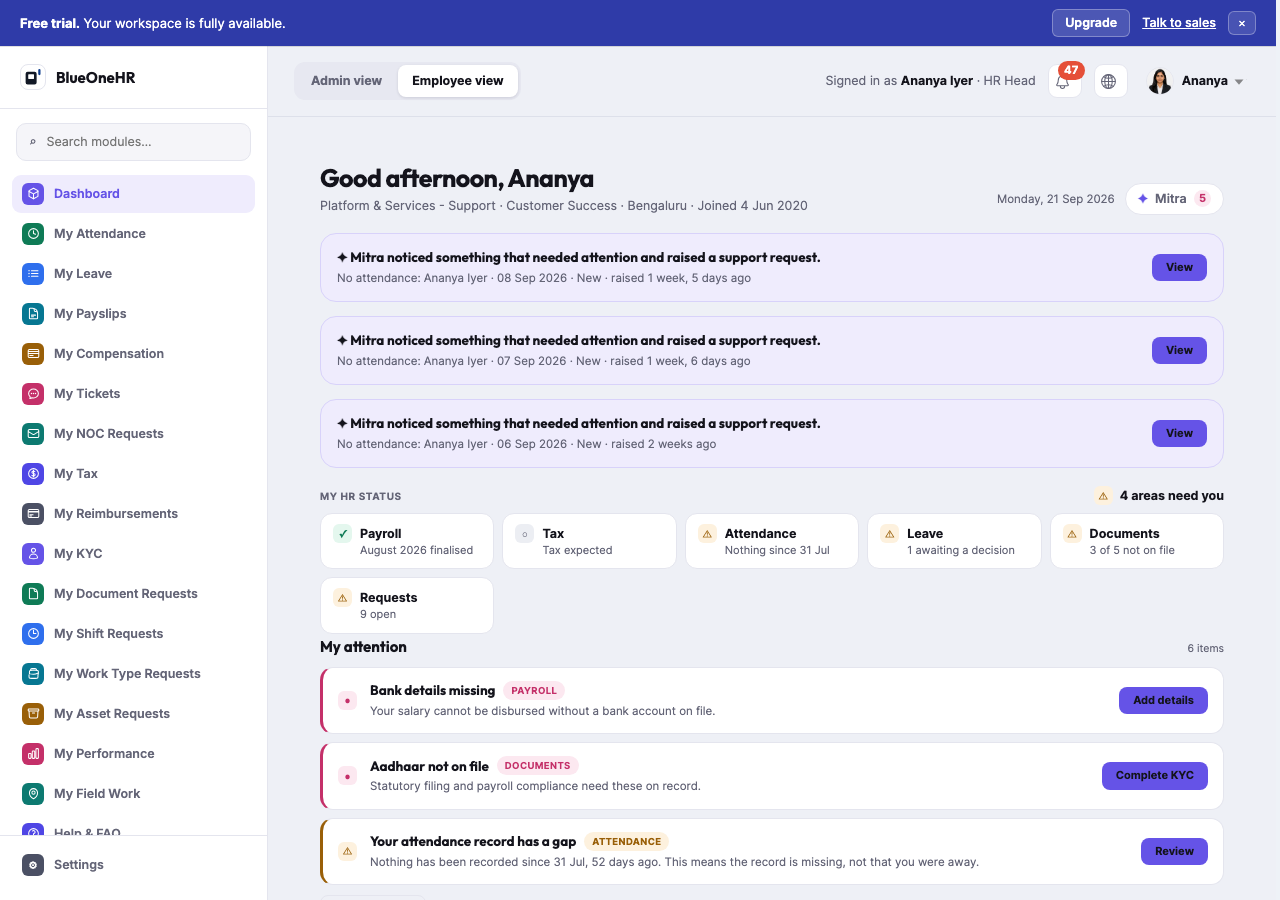Click the '4 areas need you' text
The height and width of the screenshot is (900, 1280).
1171,496
